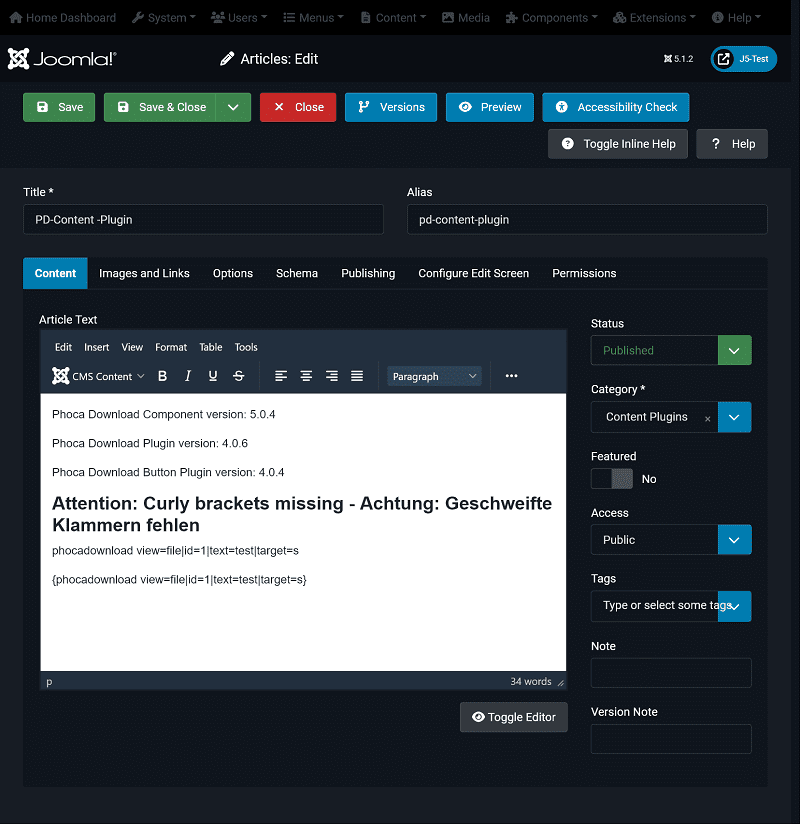Screen dimensions: 800x824
Task: Align text to the center
Action: (x=306, y=376)
